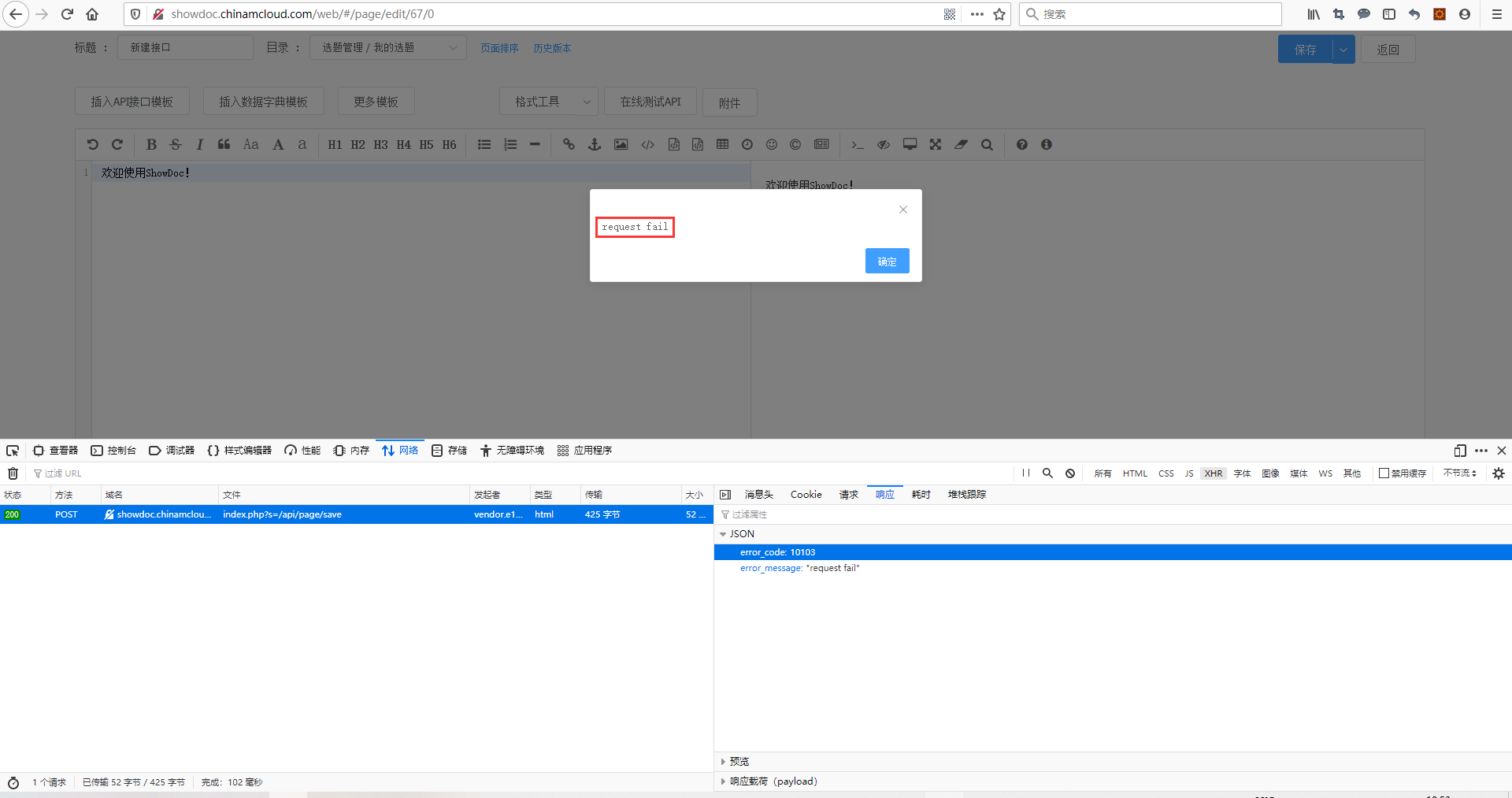Click the 标题 input field containing 新建接口
Screen dimensions: 1512x798
pyautogui.click(x=186, y=47)
